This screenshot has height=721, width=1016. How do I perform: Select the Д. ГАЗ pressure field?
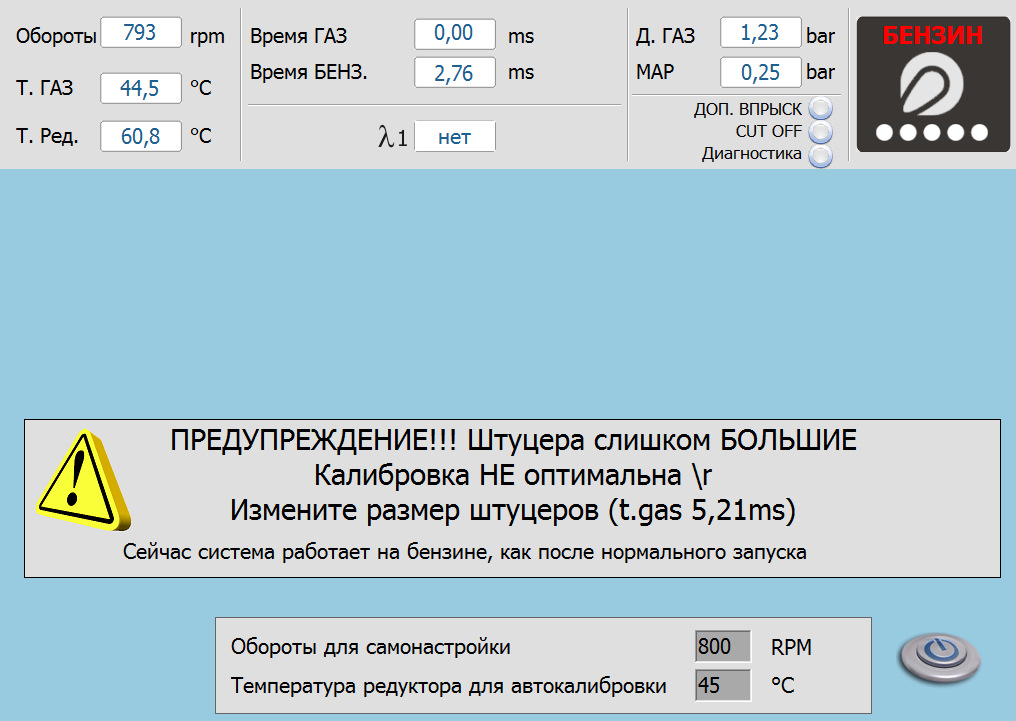pyautogui.click(x=761, y=32)
